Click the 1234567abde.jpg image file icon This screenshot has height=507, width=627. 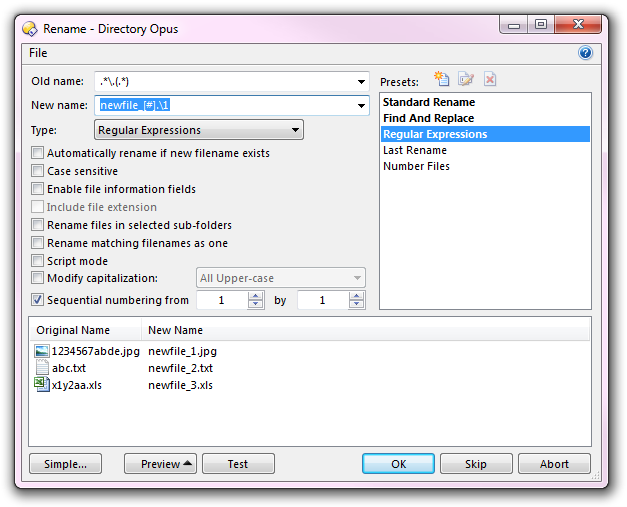(42, 351)
